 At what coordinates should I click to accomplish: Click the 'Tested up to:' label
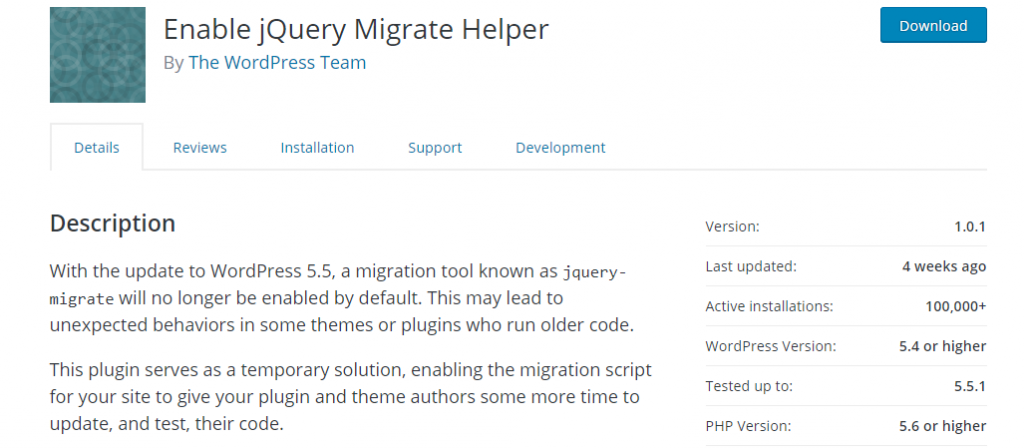click(749, 386)
